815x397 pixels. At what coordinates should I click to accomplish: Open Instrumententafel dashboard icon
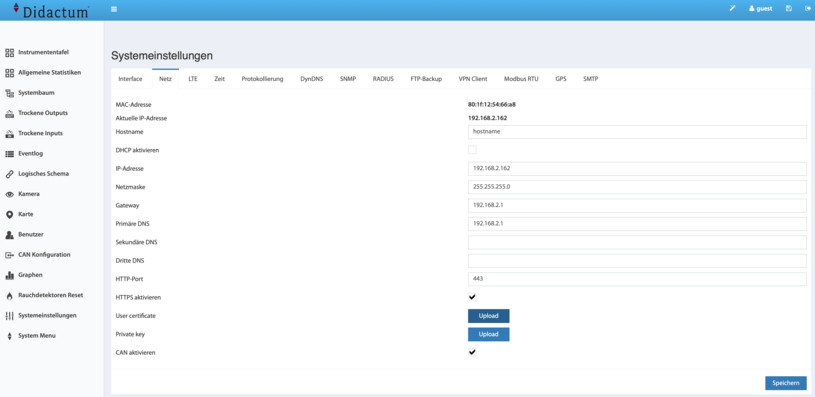(9, 52)
